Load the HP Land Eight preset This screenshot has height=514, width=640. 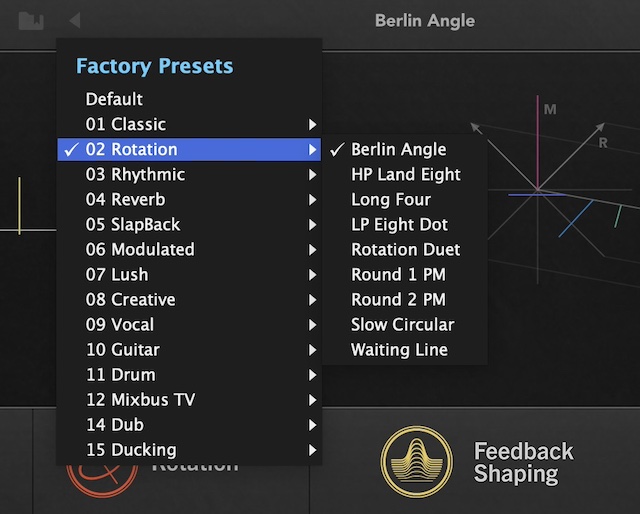click(x=405, y=175)
